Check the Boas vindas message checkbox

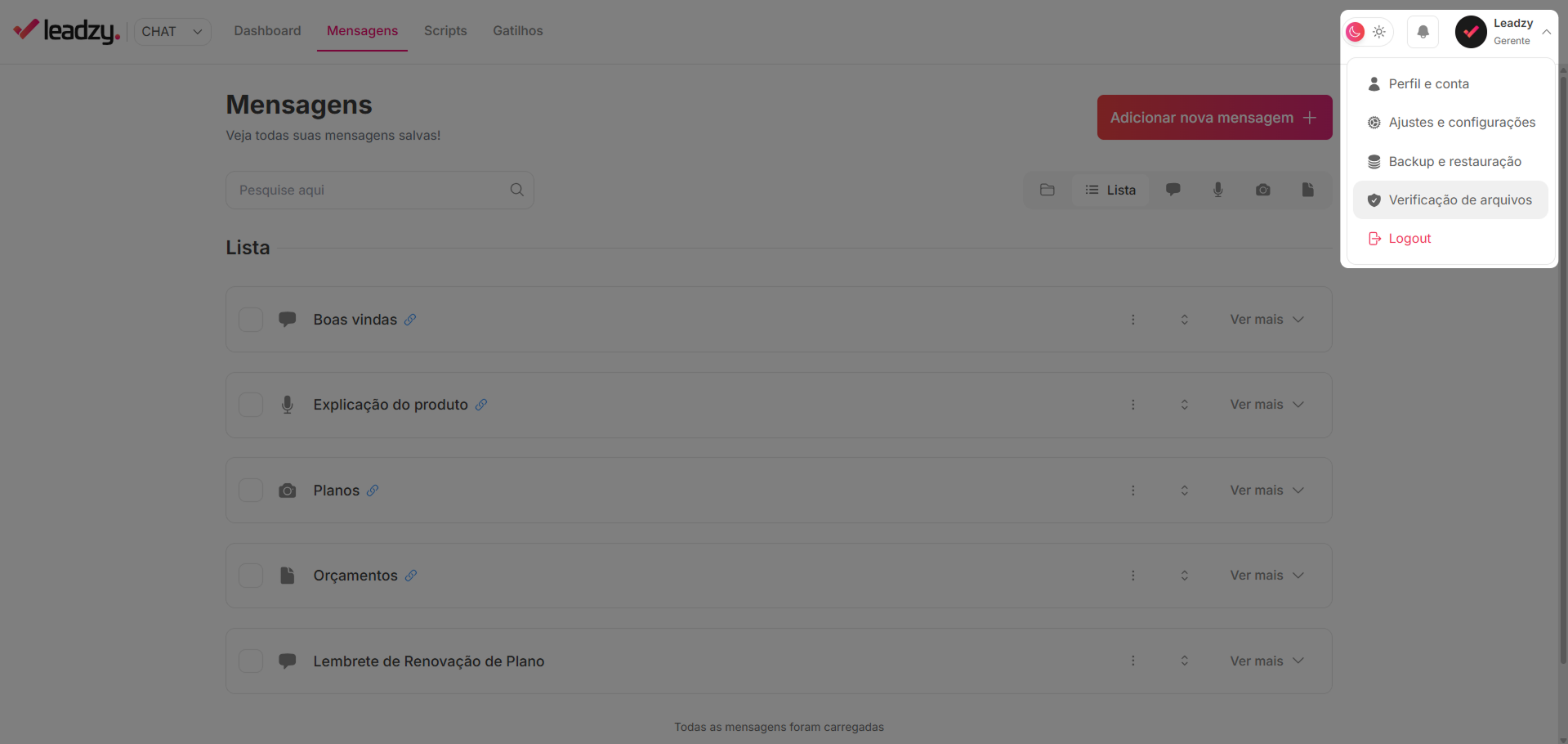(251, 320)
